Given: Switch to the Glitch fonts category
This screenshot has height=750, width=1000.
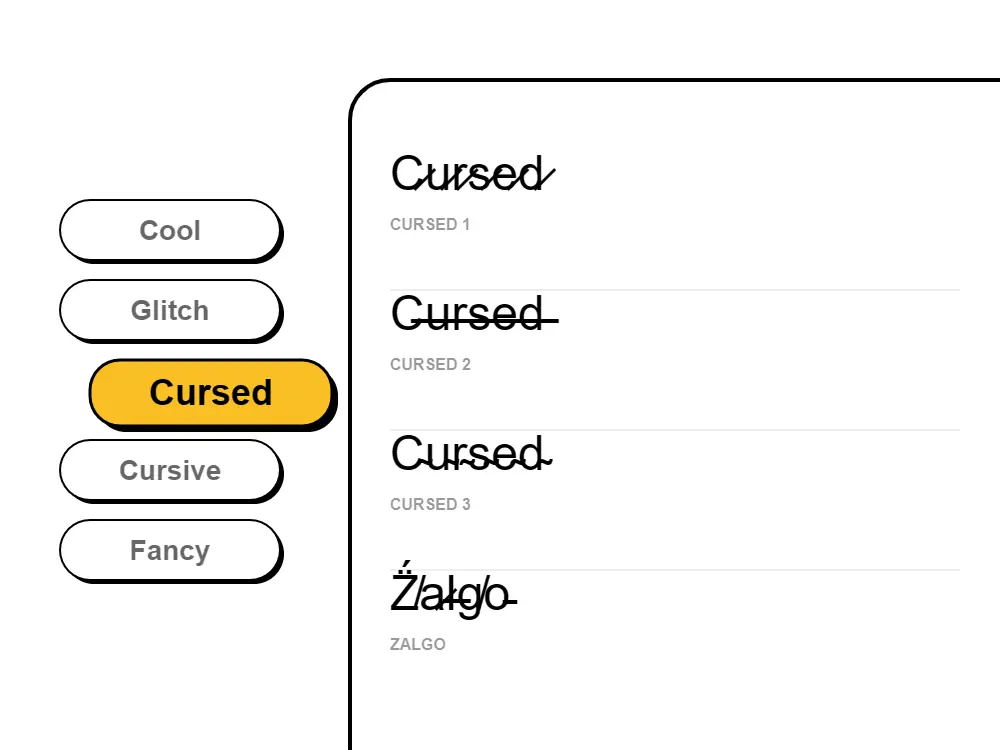Looking at the screenshot, I should (171, 311).
